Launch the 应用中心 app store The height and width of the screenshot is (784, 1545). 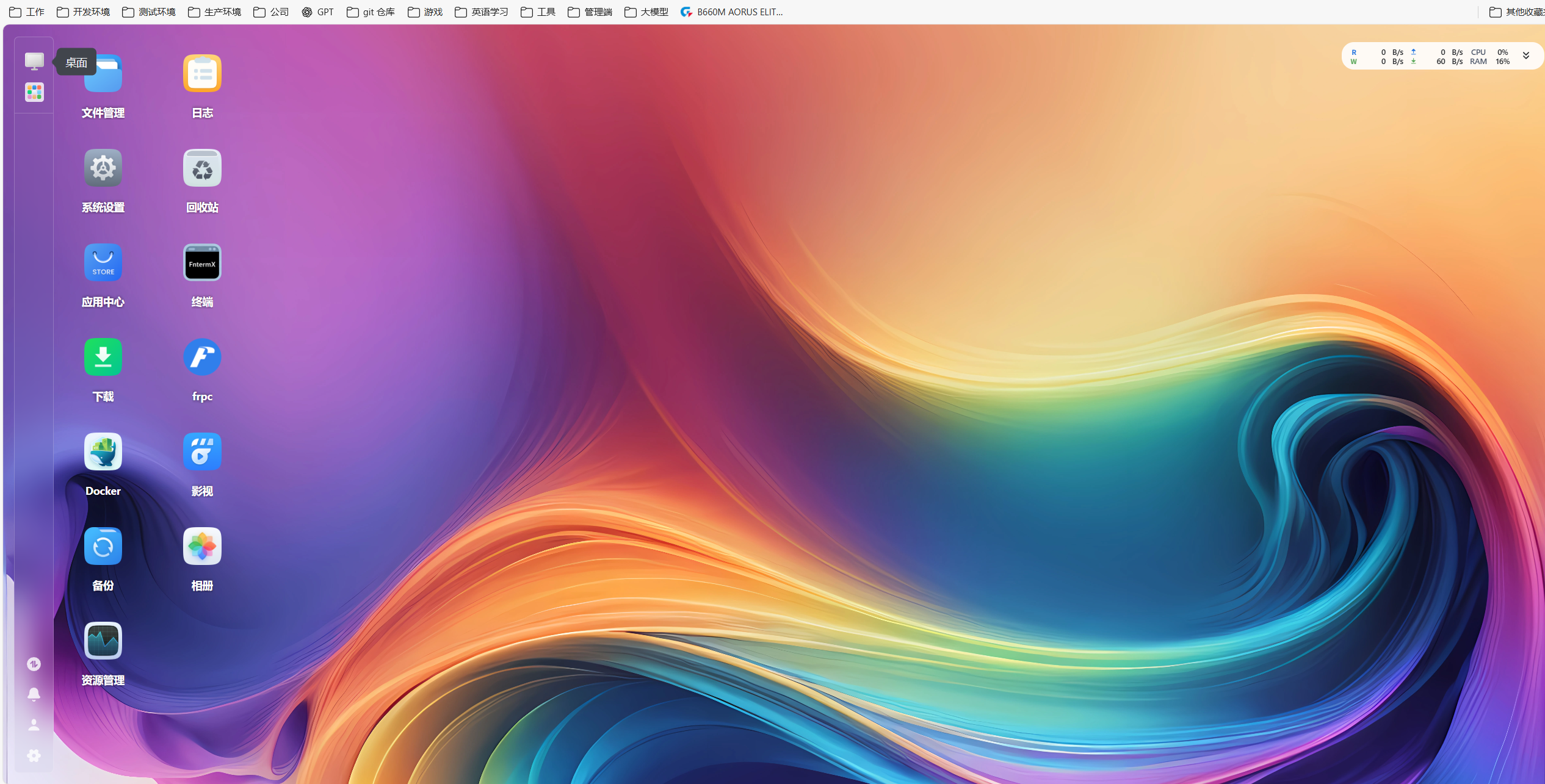(x=103, y=262)
